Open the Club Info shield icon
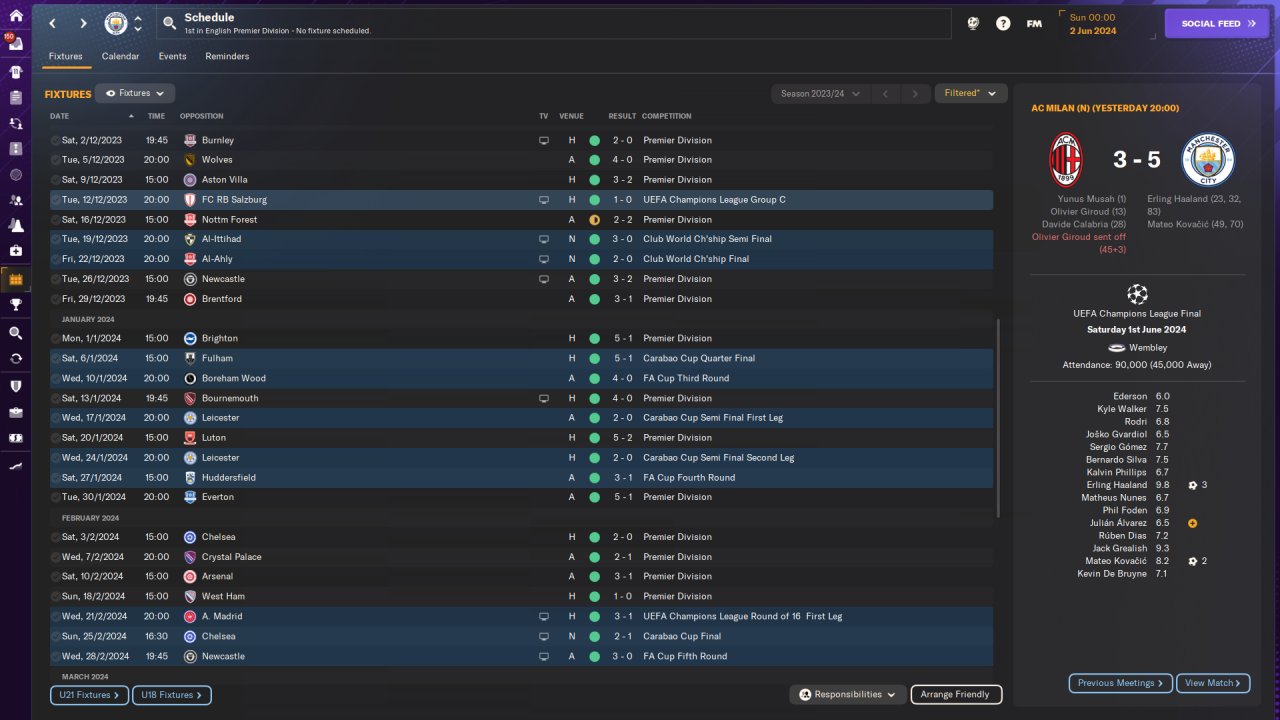This screenshot has width=1280, height=720. 15,386
